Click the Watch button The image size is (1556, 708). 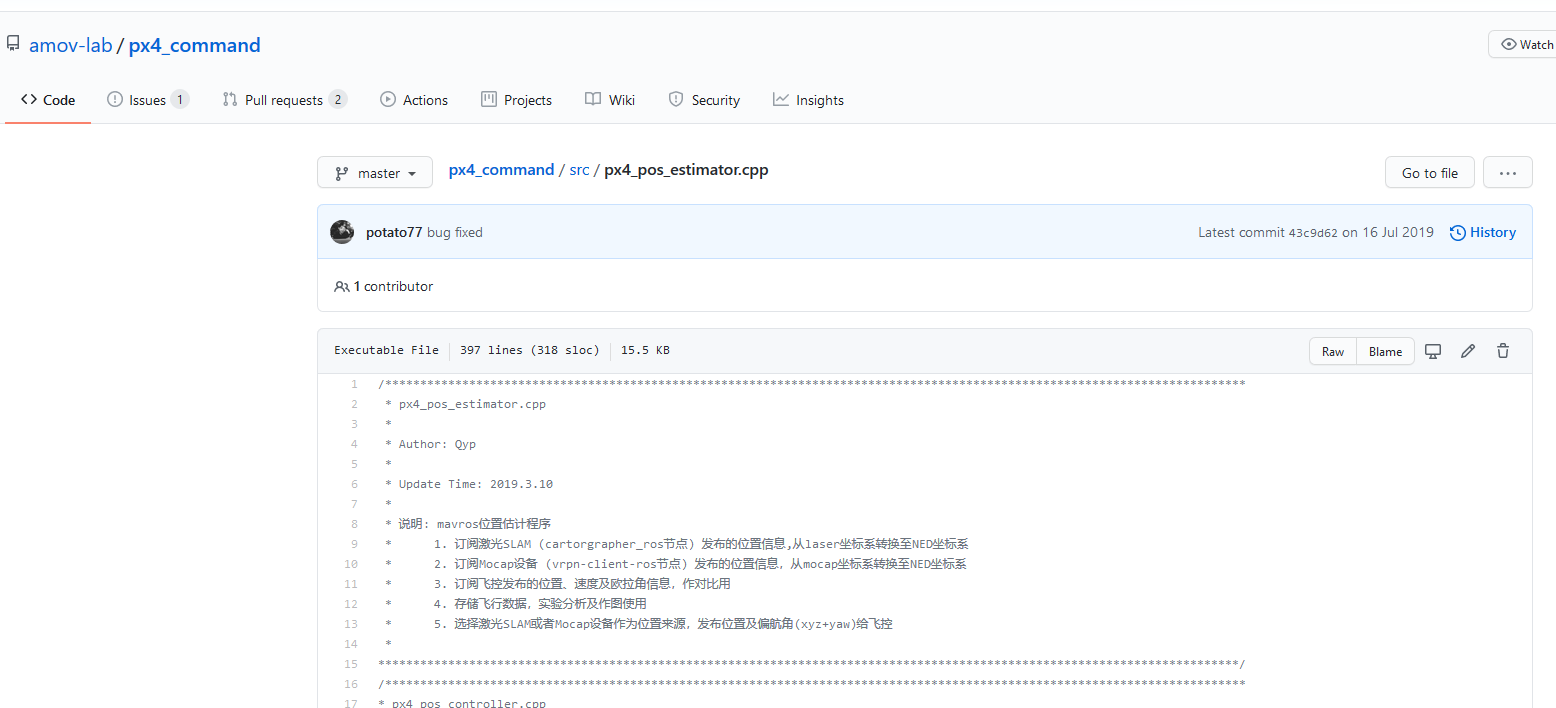tap(1524, 44)
